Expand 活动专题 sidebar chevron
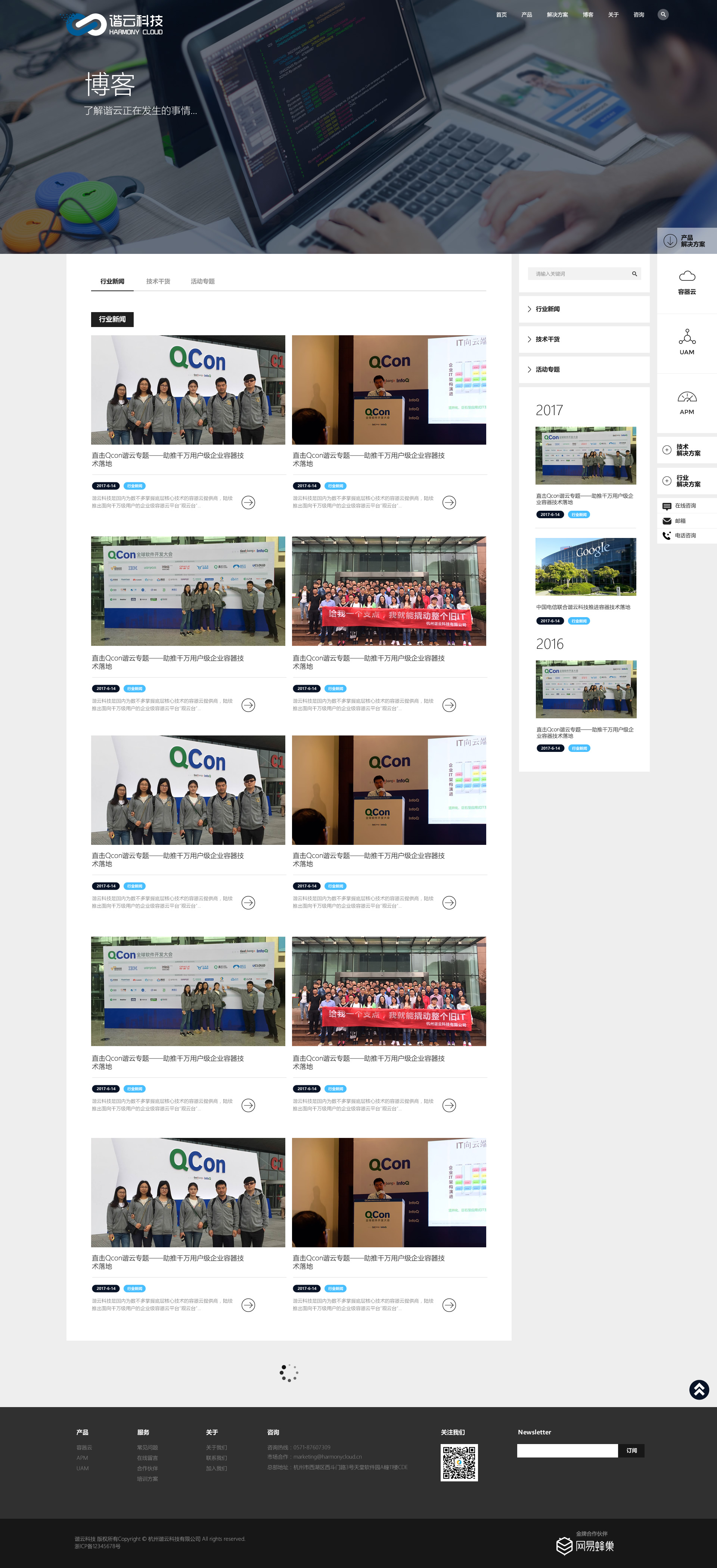Image resolution: width=717 pixels, height=1568 pixels. pyautogui.click(x=529, y=370)
